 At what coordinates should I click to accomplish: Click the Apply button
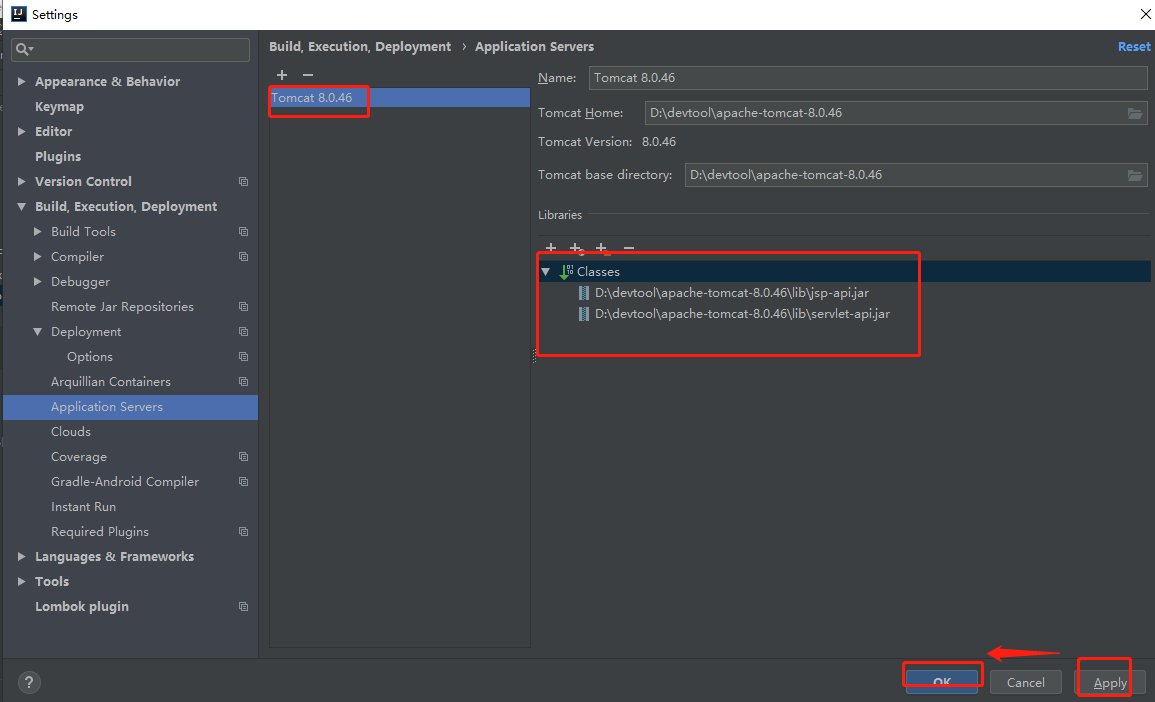point(1109,683)
